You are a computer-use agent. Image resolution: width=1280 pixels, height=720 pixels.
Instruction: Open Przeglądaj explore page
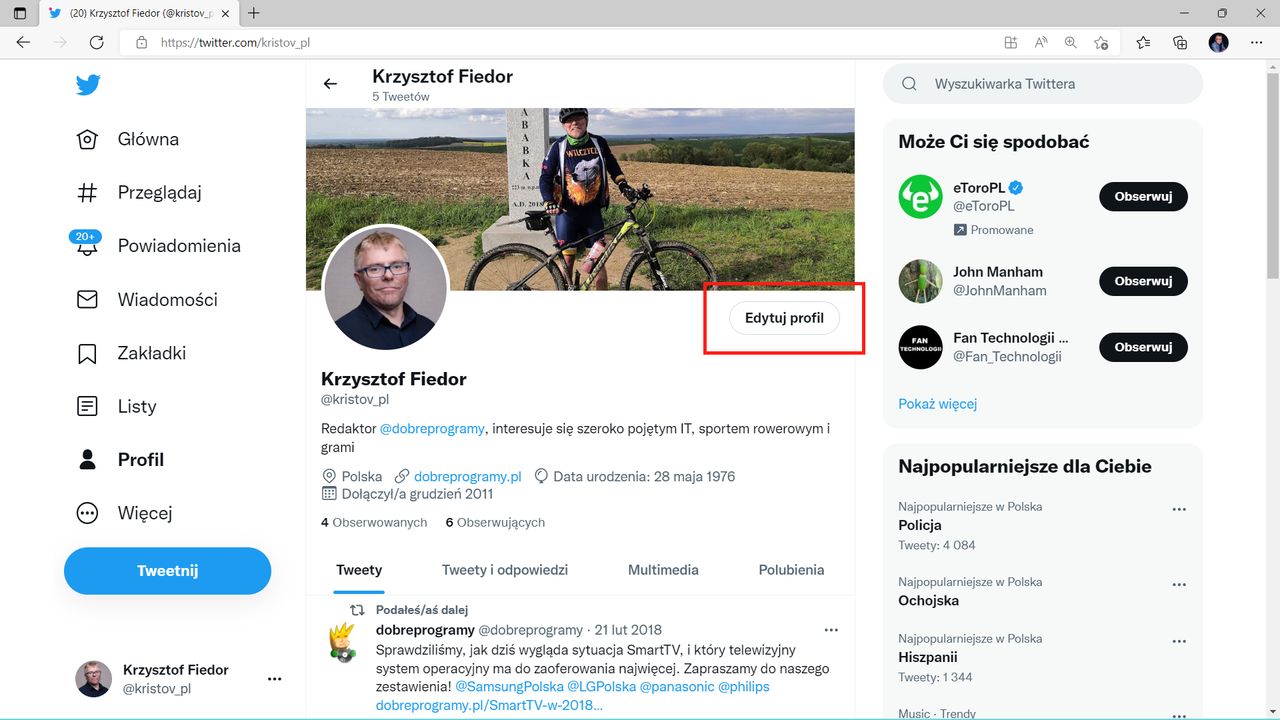tap(160, 192)
